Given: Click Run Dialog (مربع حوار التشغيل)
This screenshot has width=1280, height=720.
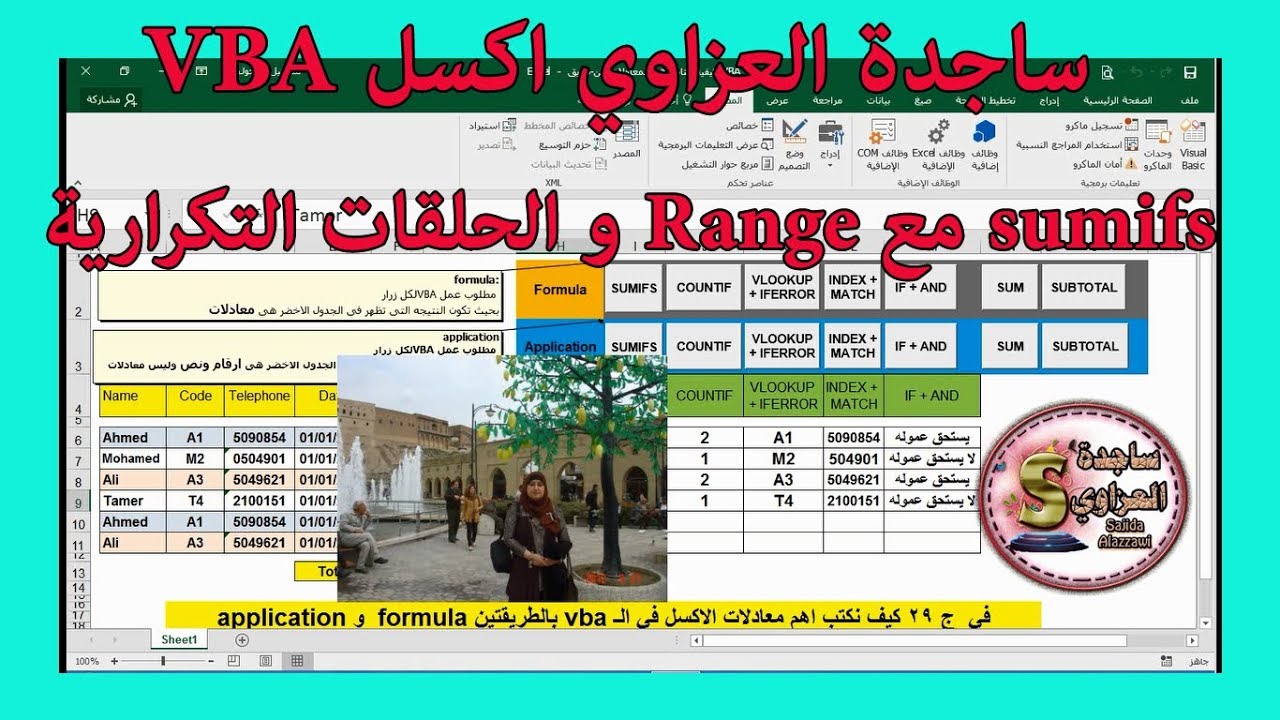Looking at the screenshot, I should [727, 163].
